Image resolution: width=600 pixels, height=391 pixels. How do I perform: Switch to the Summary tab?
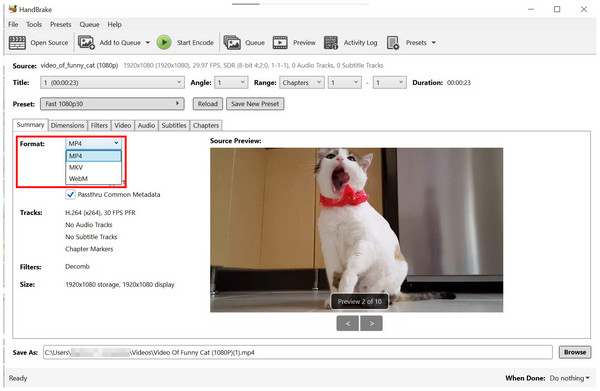point(30,125)
